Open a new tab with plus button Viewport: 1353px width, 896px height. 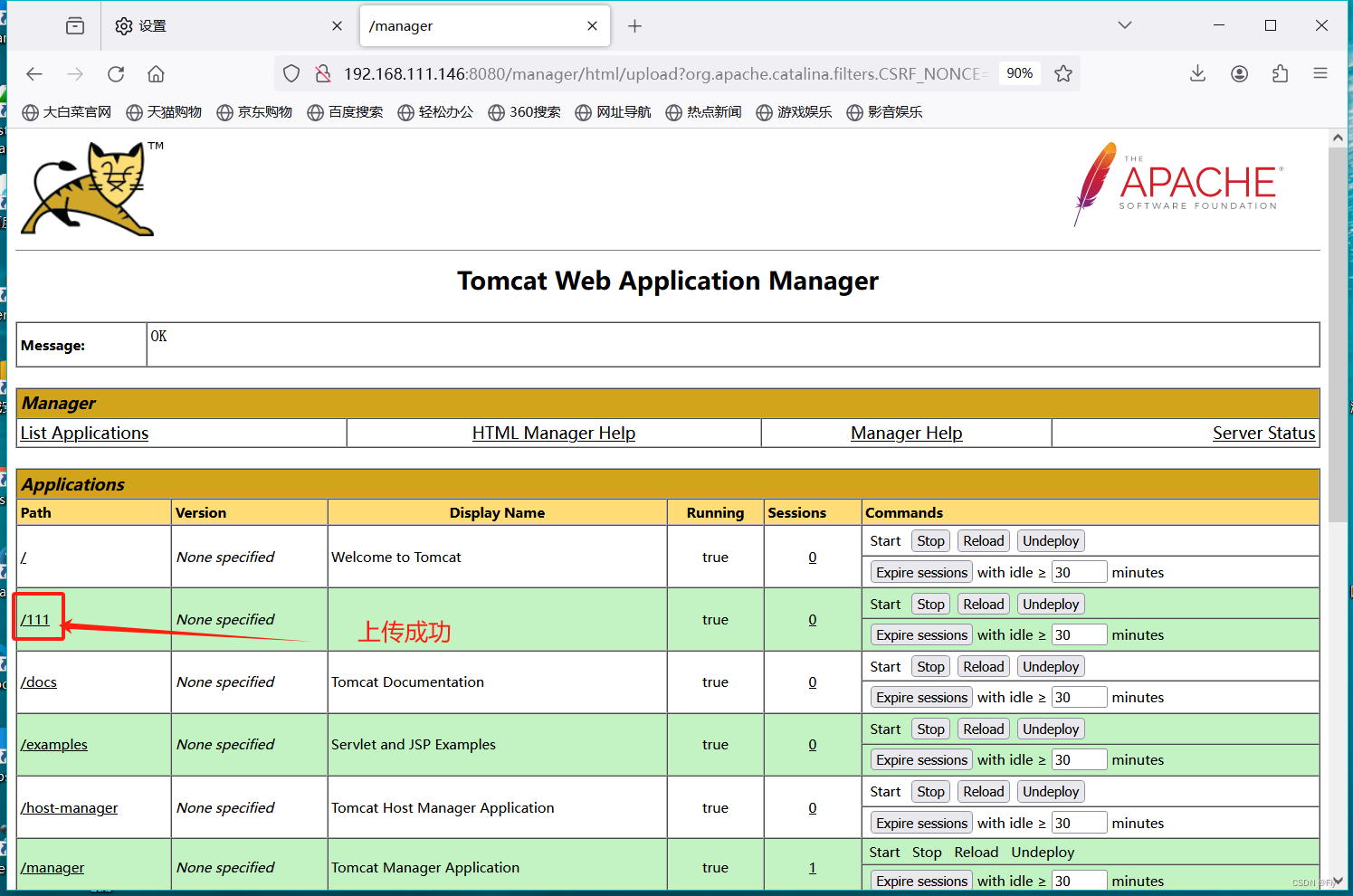point(635,26)
